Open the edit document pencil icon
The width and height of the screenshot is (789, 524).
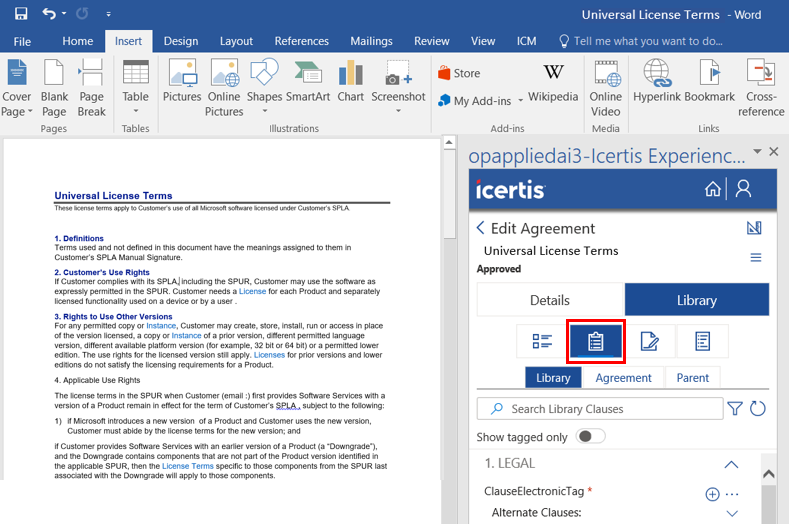pos(649,341)
